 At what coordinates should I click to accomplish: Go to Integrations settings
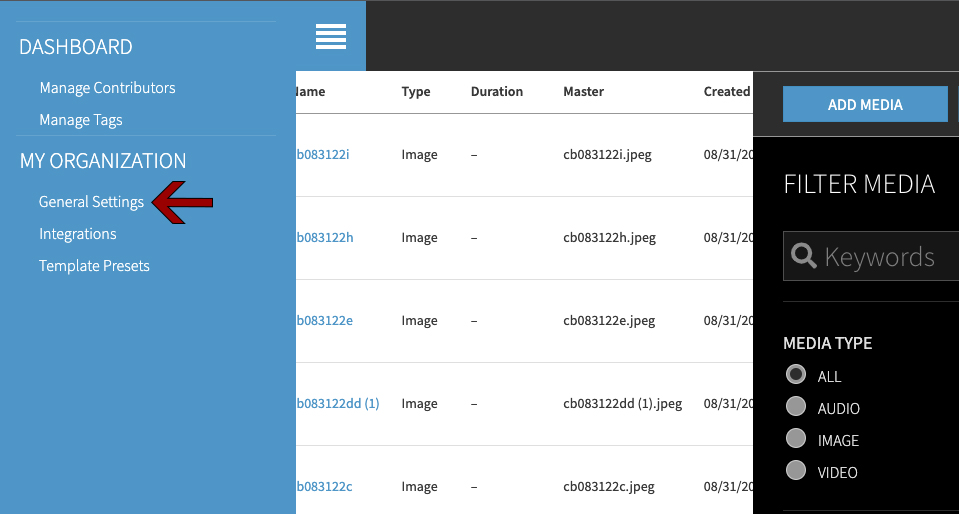(x=78, y=234)
